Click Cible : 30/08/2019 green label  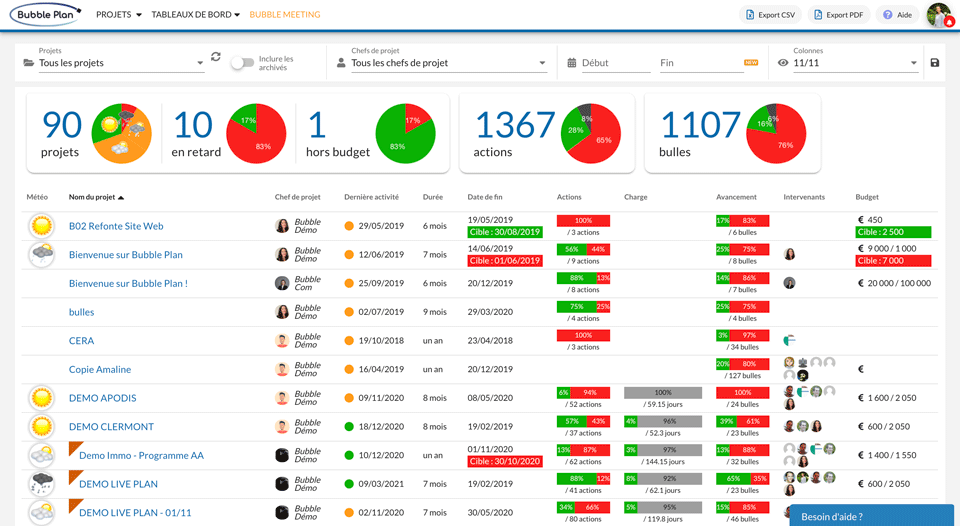[x=504, y=232]
